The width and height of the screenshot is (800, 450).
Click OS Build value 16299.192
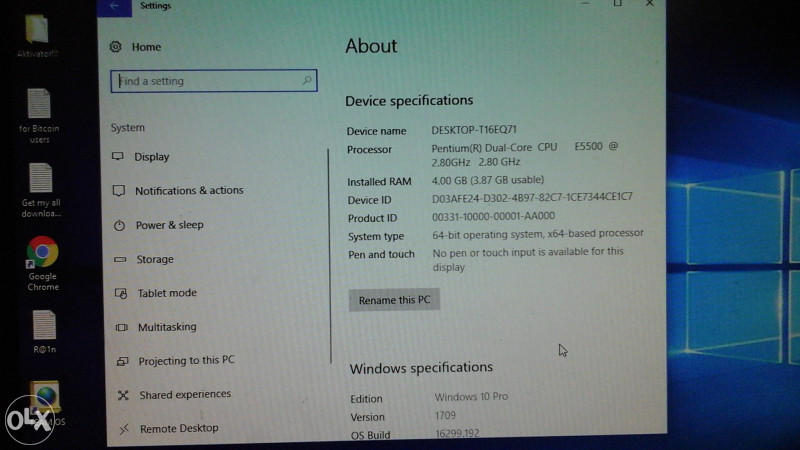pyautogui.click(x=457, y=434)
